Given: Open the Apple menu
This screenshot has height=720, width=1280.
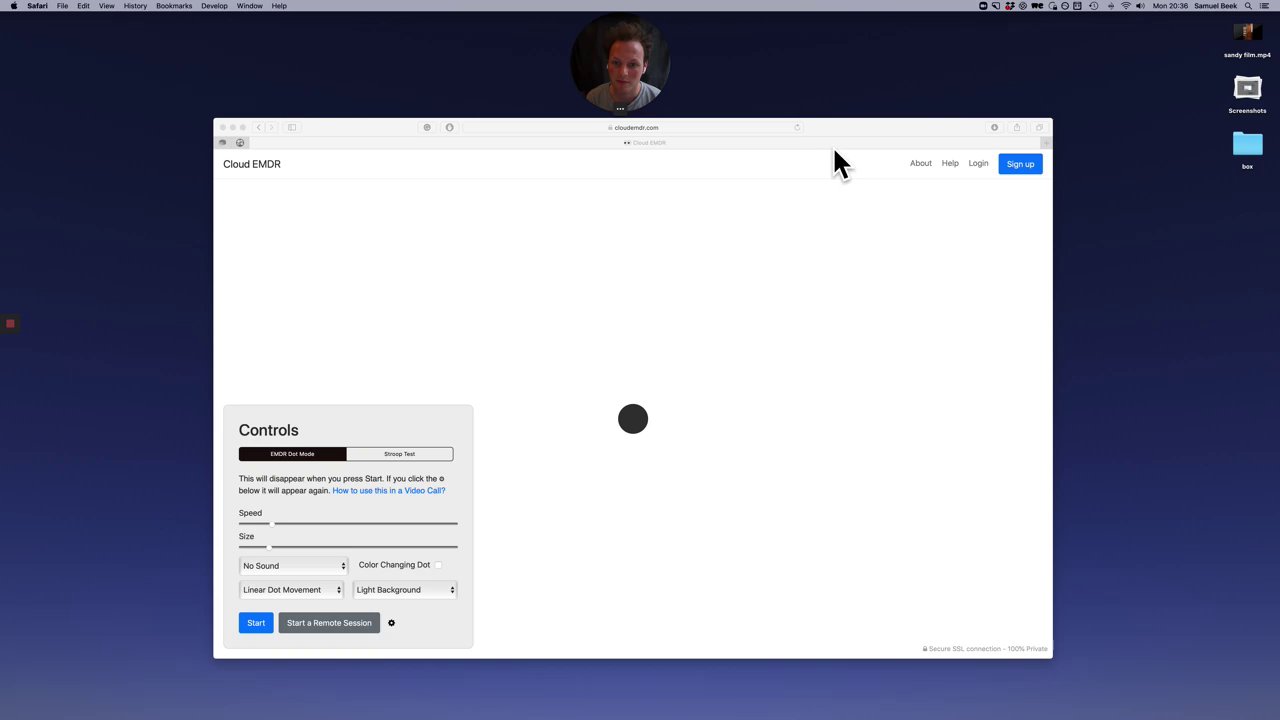Looking at the screenshot, I should pos(13,6).
